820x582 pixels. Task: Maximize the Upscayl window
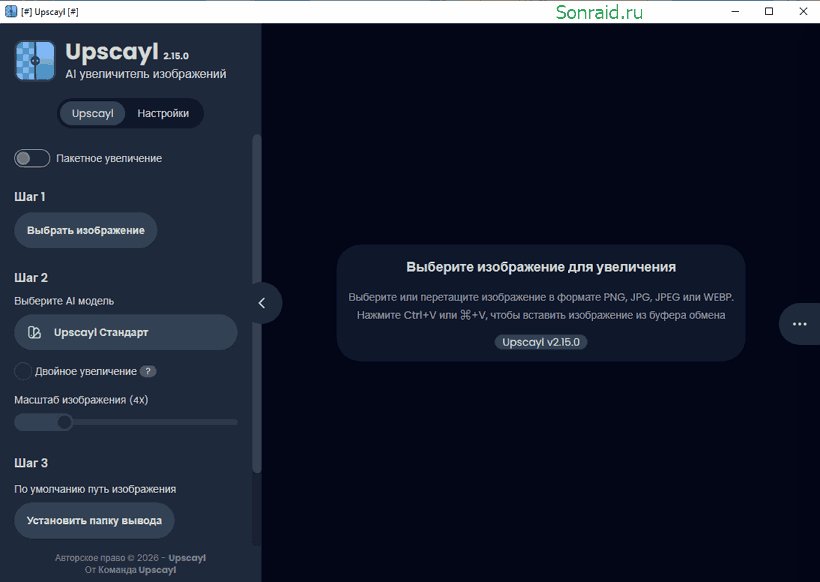[769, 12]
